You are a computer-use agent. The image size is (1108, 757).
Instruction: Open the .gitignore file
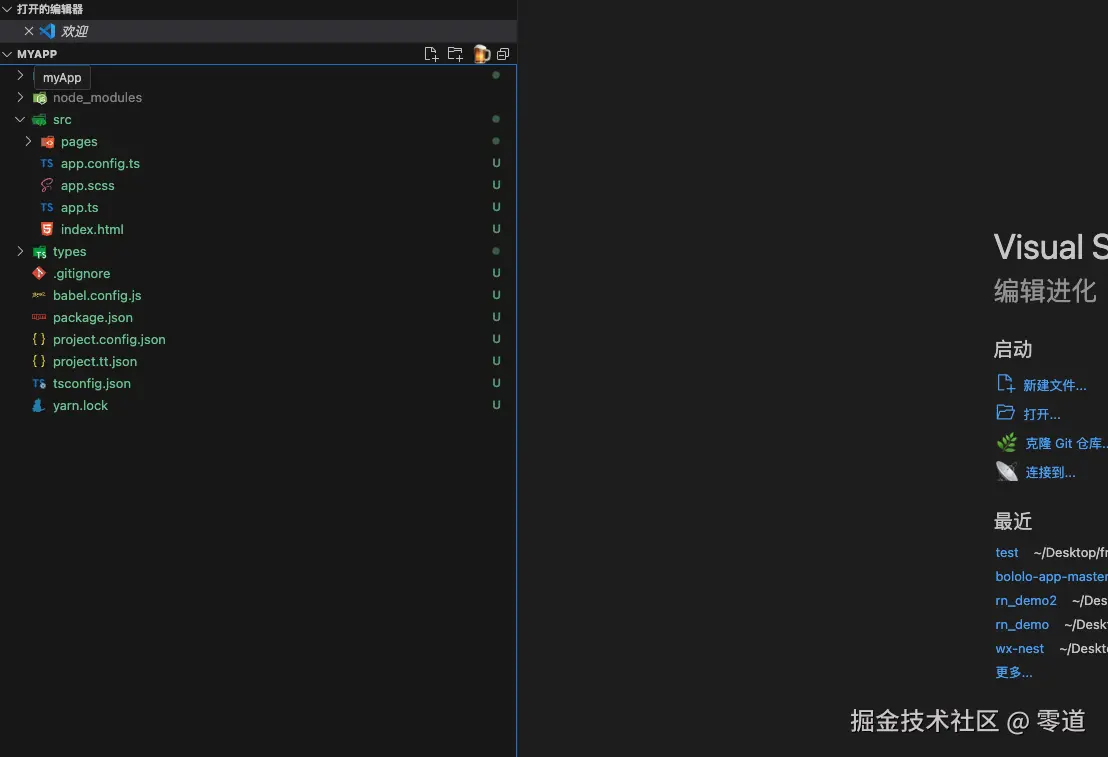259,274
